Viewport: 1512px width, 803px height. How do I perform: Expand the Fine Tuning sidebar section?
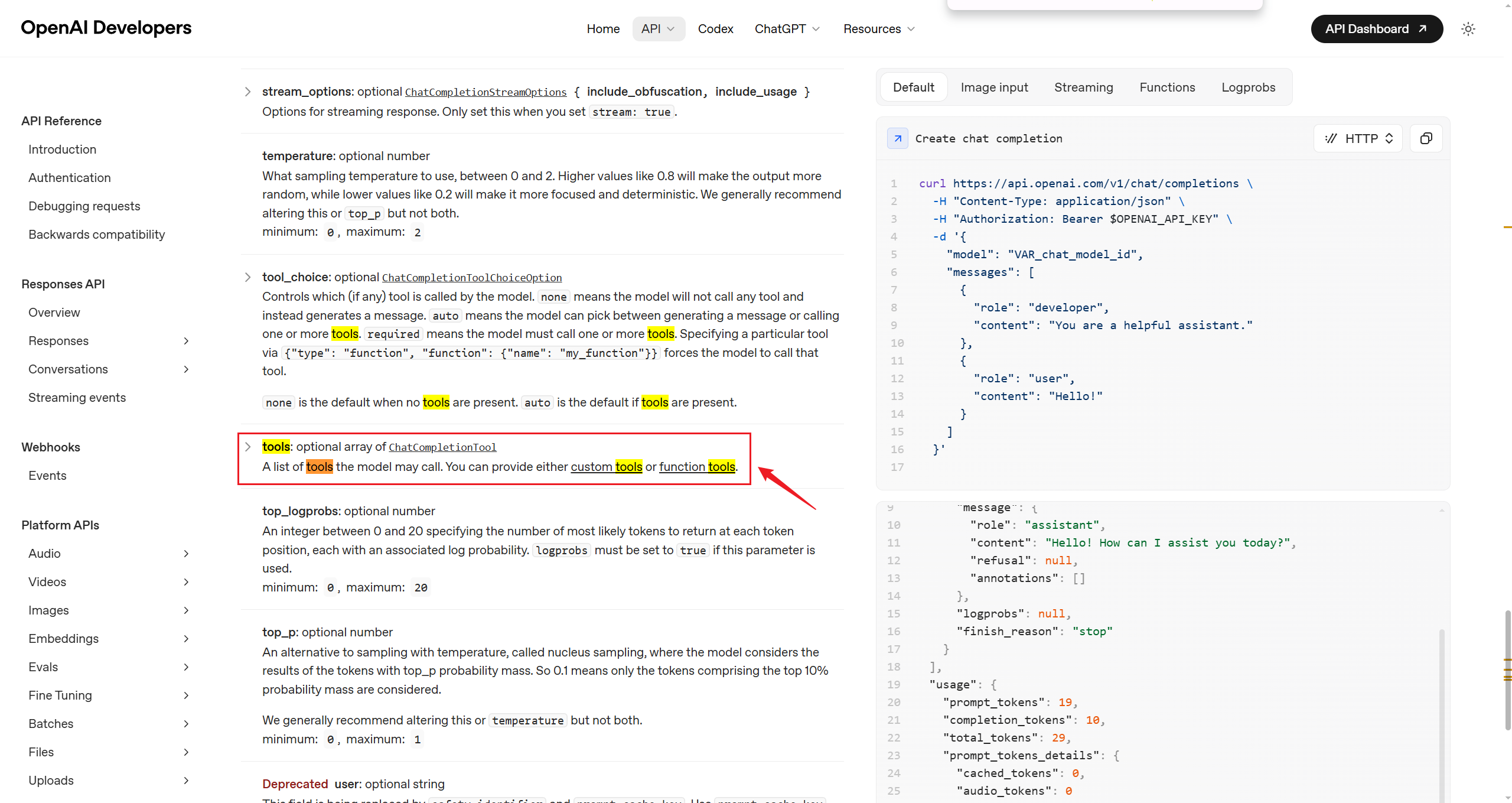coord(186,695)
